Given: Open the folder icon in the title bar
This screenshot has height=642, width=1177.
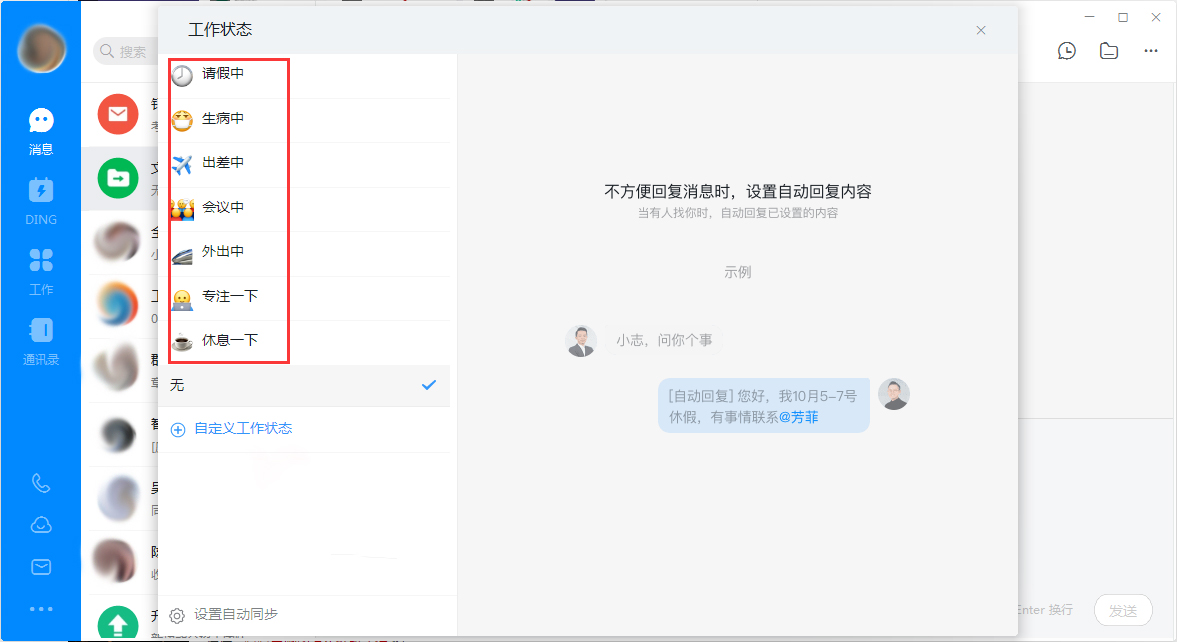Looking at the screenshot, I should (x=1108, y=50).
